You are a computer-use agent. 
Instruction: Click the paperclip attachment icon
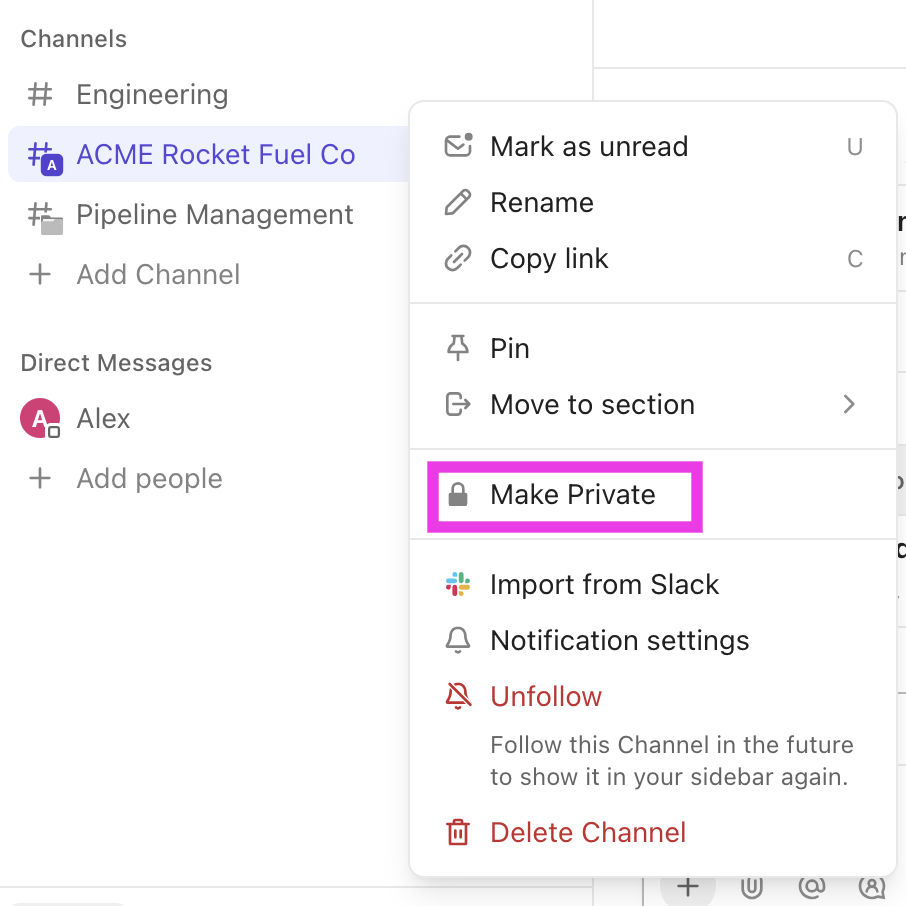[752, 887]
